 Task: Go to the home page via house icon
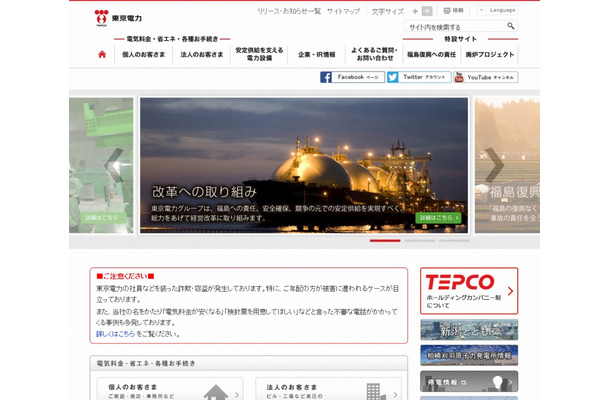102,54
